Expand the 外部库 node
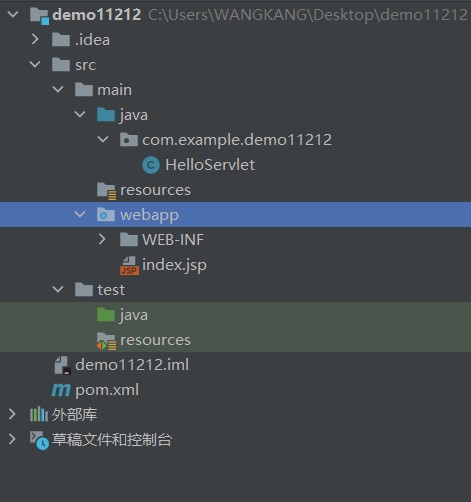Image resolution: width=471 pixels, height=502 pixels. pyautogui.click(x=12, y=414)
